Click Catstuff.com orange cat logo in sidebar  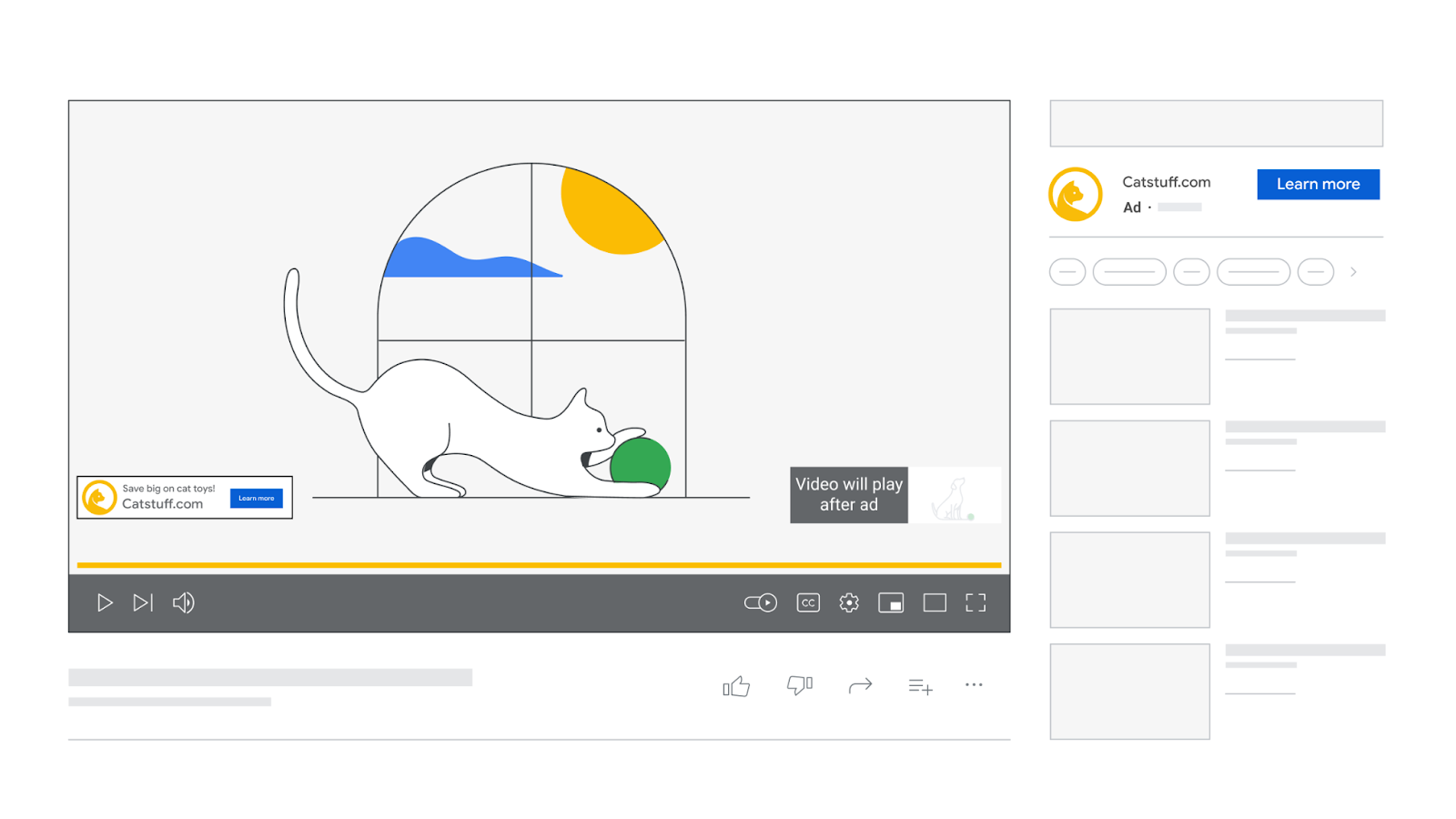[1075, 194]
